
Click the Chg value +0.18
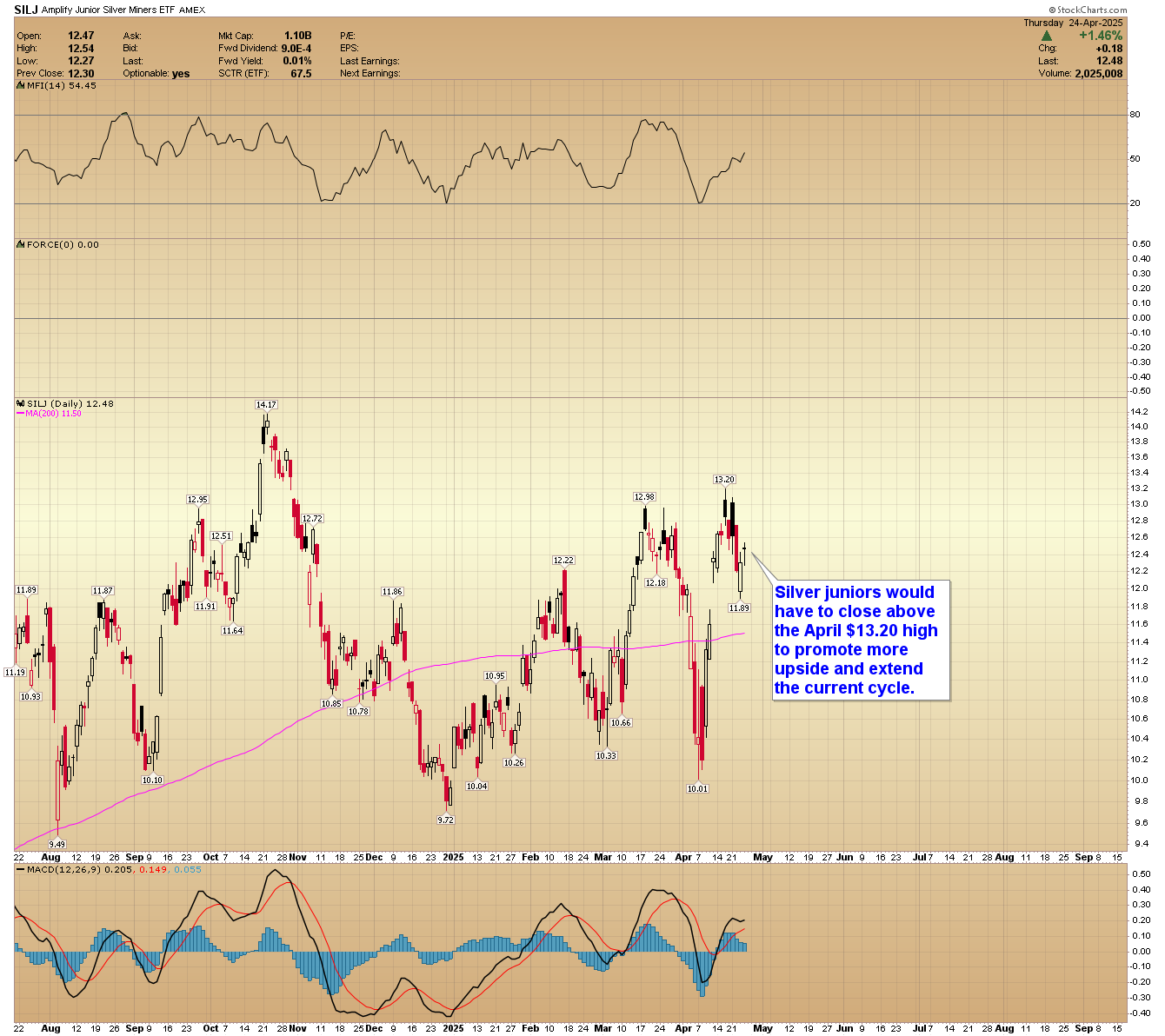(1109, 49)
